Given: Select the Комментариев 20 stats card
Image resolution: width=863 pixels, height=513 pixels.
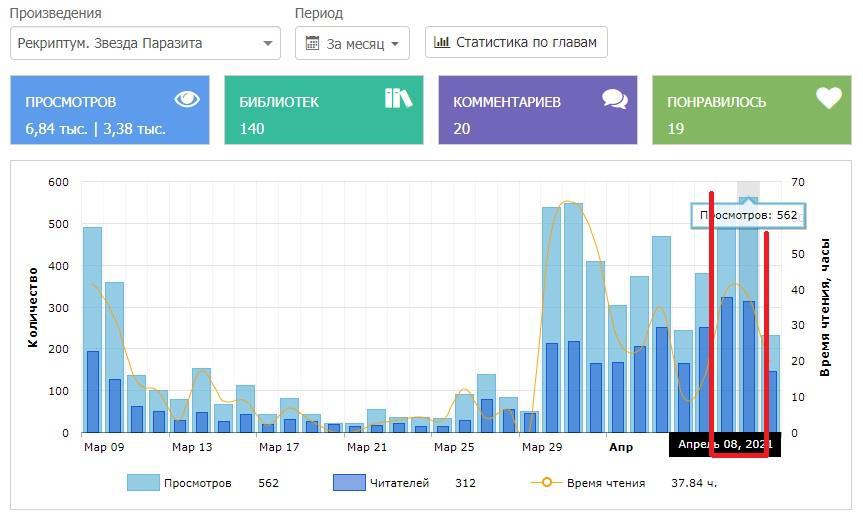Looking at the screenshot, I should [x=537, y=110].
